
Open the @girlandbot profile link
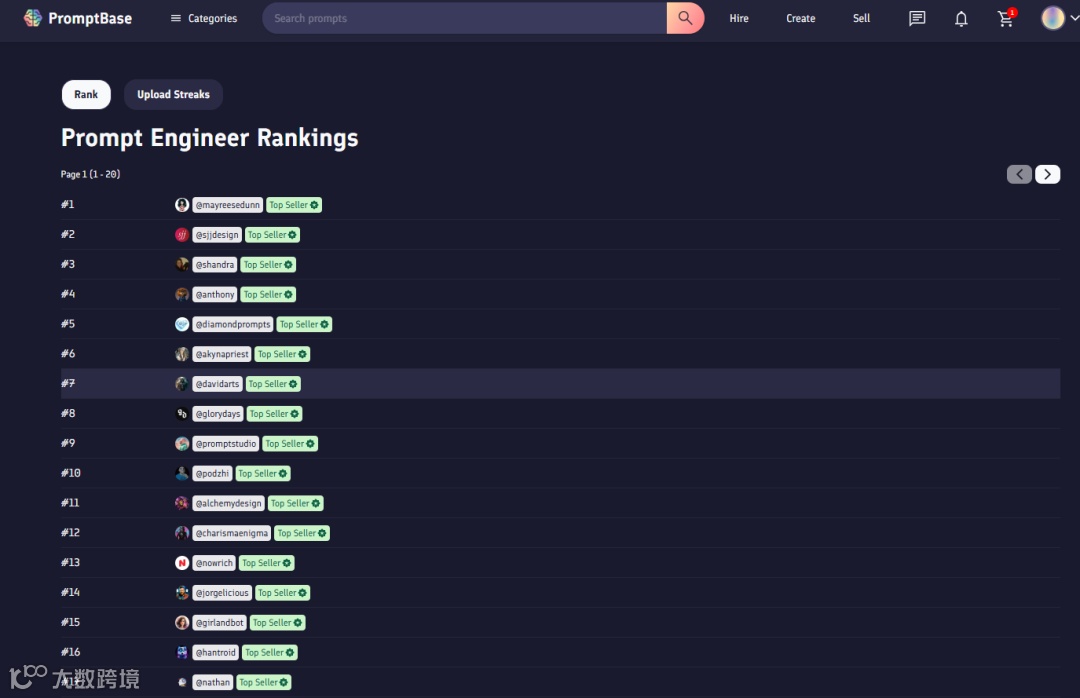220,623
